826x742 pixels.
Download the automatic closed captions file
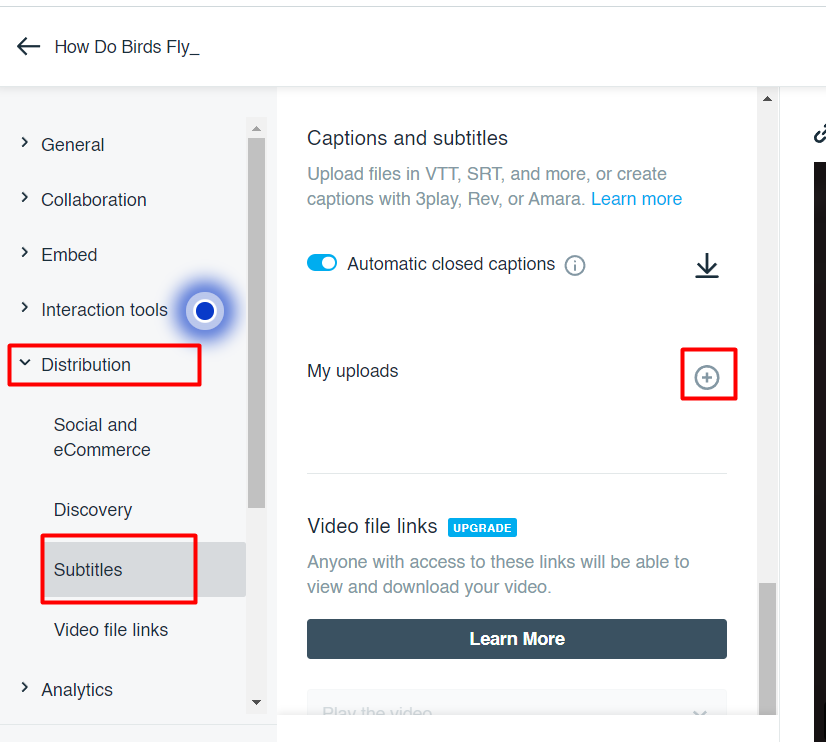coord(706,265)
